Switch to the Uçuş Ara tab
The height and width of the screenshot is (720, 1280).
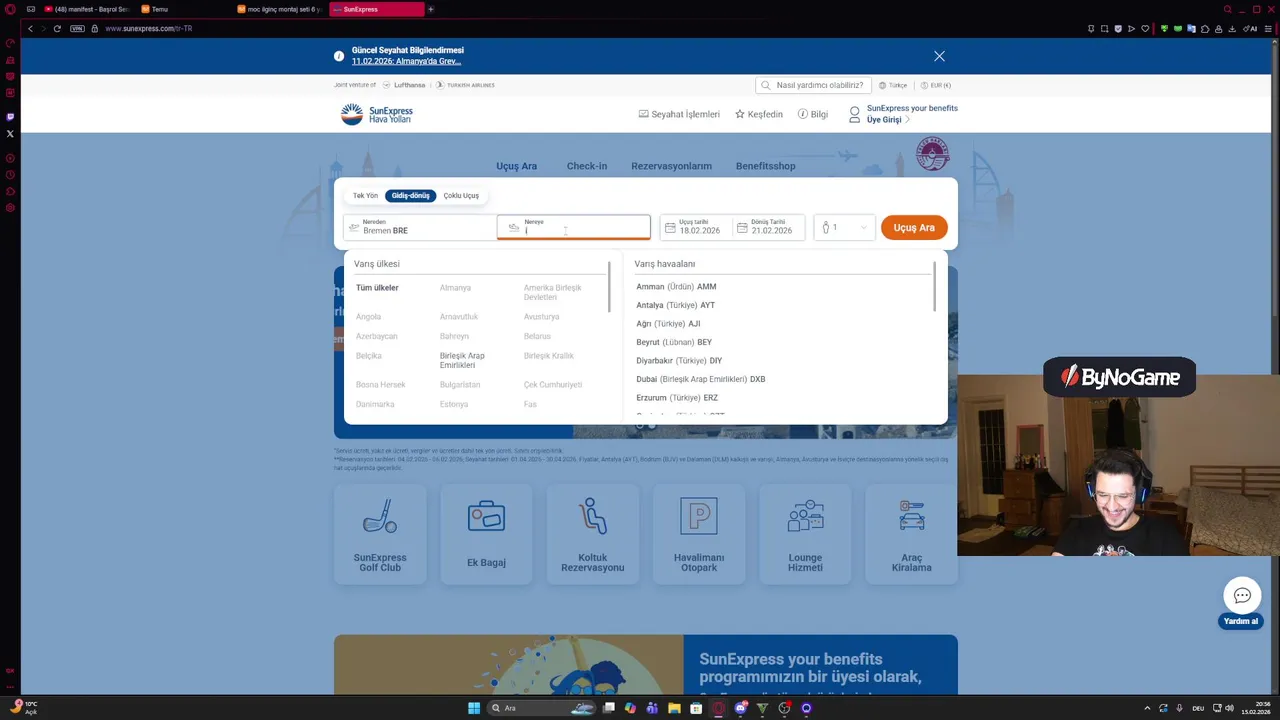516,166
